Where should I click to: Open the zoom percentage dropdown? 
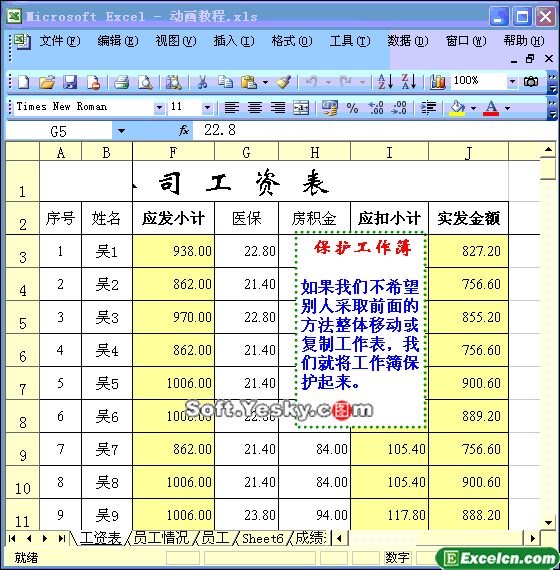pyautogui.click(x=512, y=81)
